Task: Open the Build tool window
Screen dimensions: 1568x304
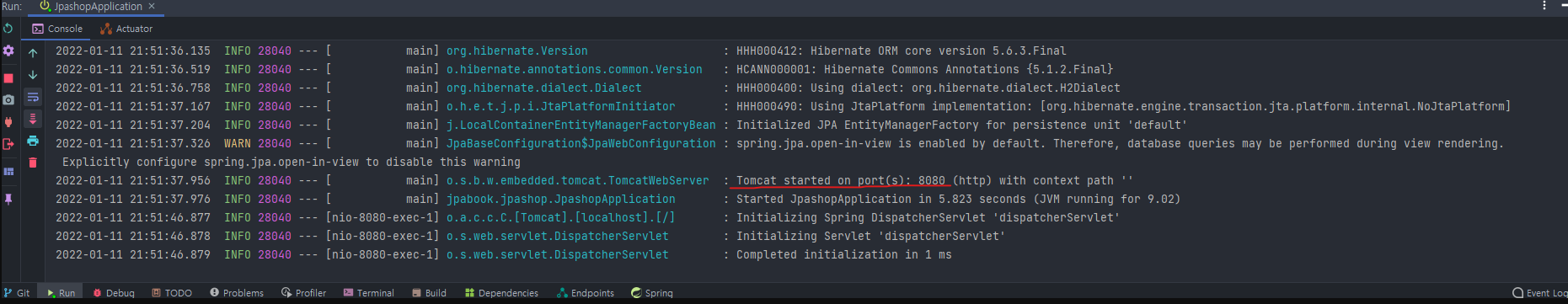Action: [x=430, y=293]
